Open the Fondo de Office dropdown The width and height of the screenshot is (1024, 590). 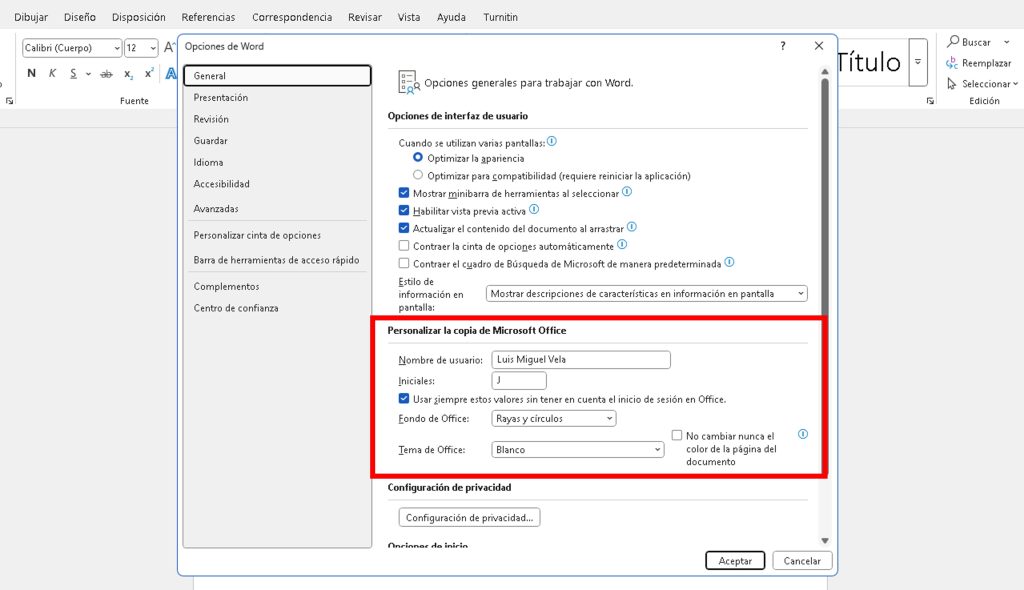[x=554, y=419]
